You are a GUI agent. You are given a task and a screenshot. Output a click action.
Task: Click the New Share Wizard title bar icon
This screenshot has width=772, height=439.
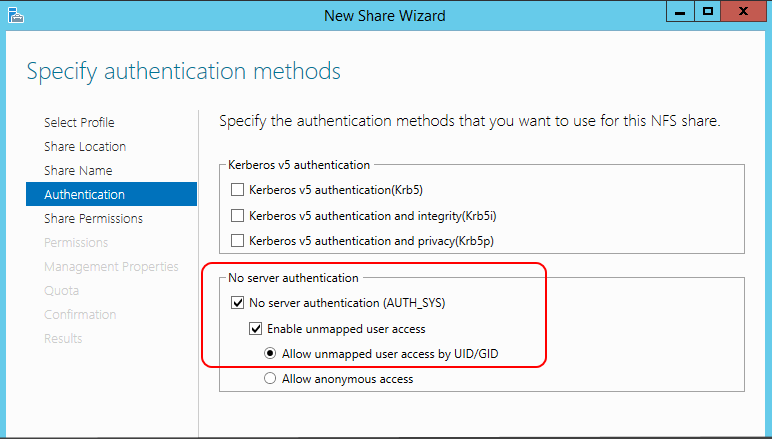coord(13,15)
